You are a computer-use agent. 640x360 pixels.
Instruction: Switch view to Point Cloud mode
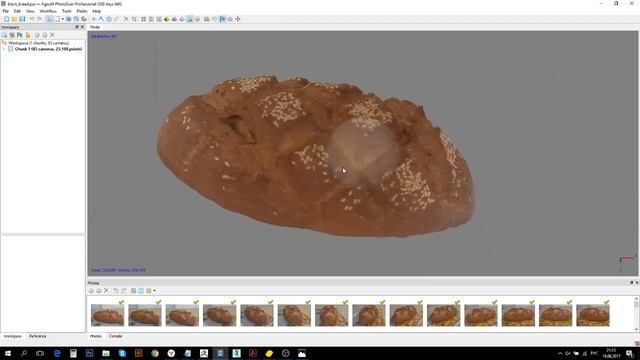click(x=143, y=19)
